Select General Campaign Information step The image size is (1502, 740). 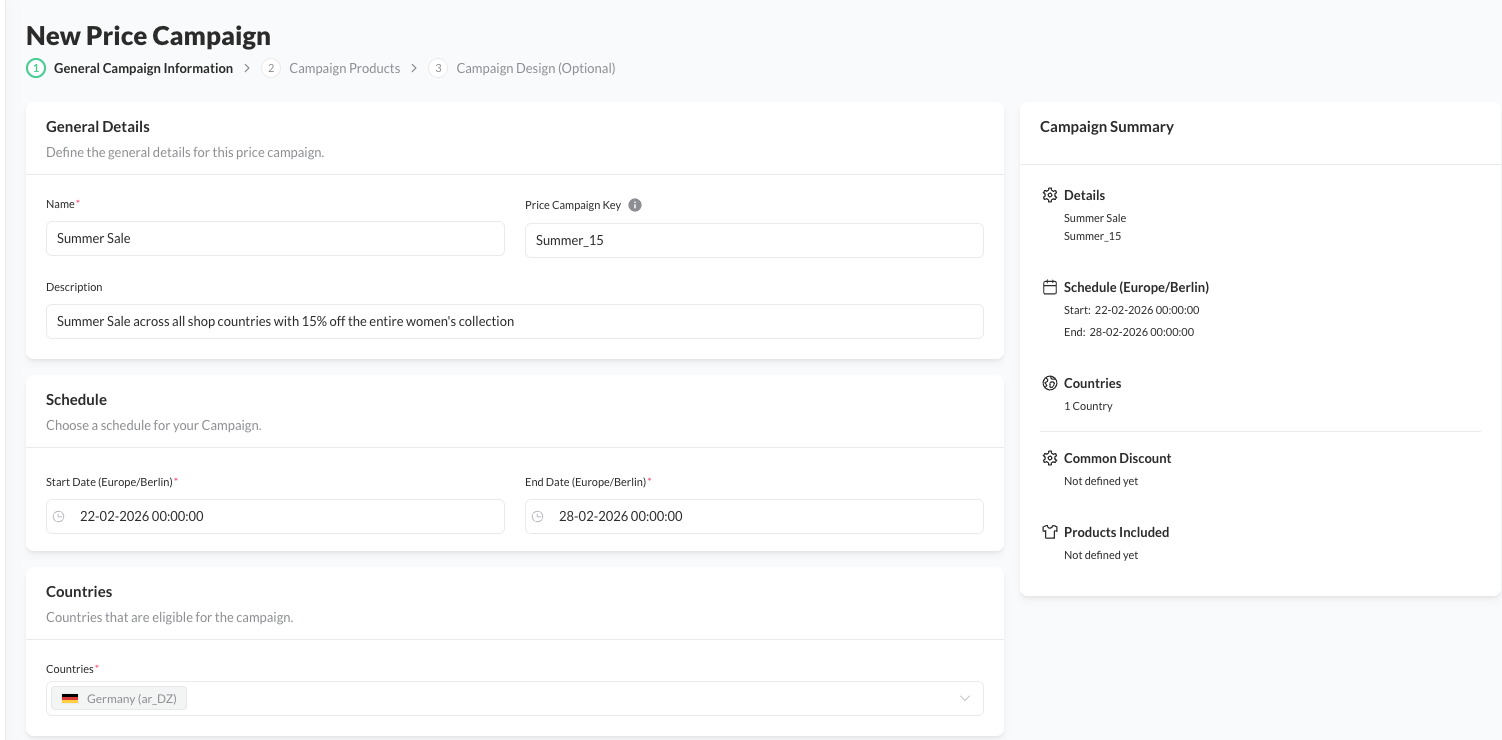coord(143,69)
